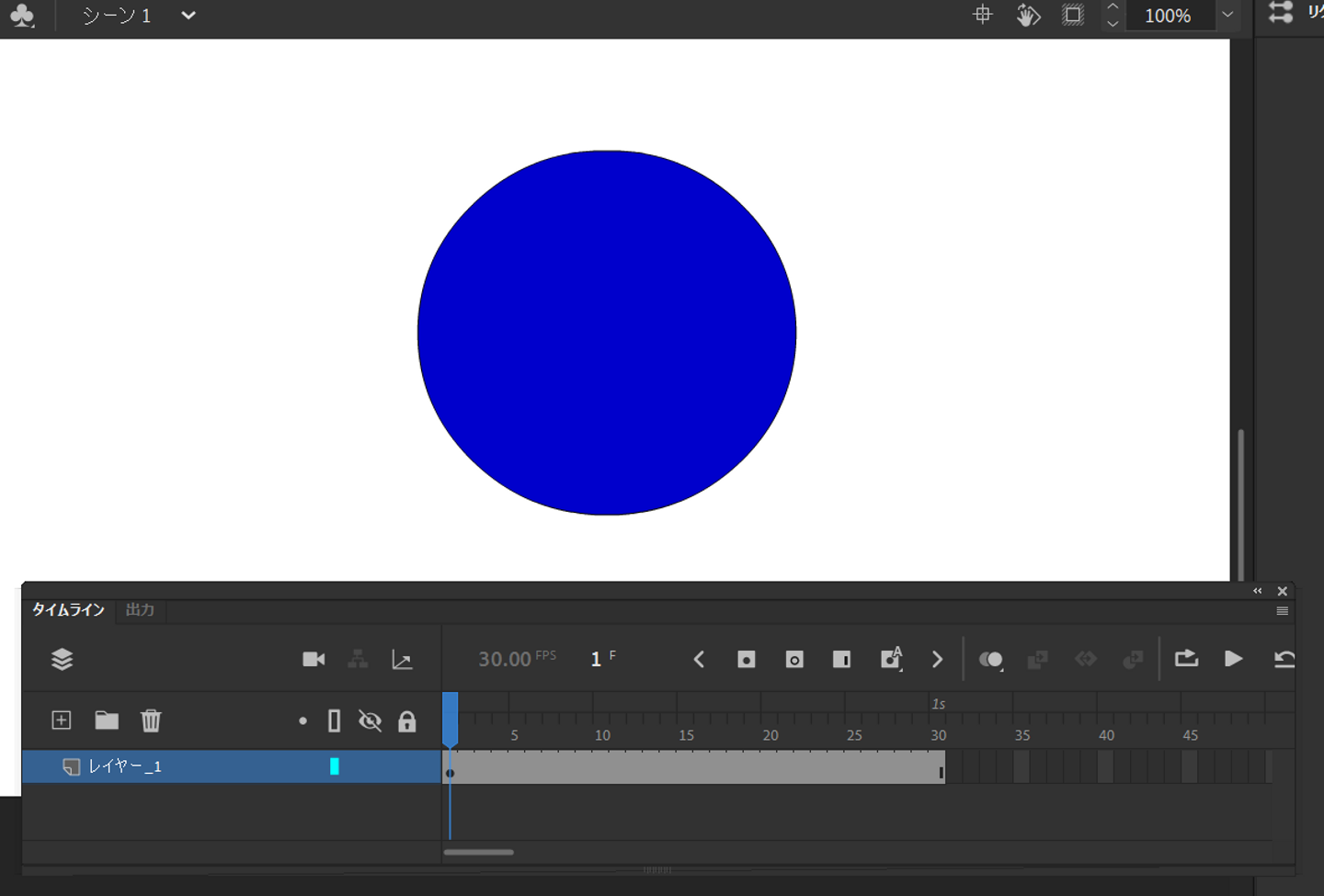Click the add camera icon in timeline

314,659
